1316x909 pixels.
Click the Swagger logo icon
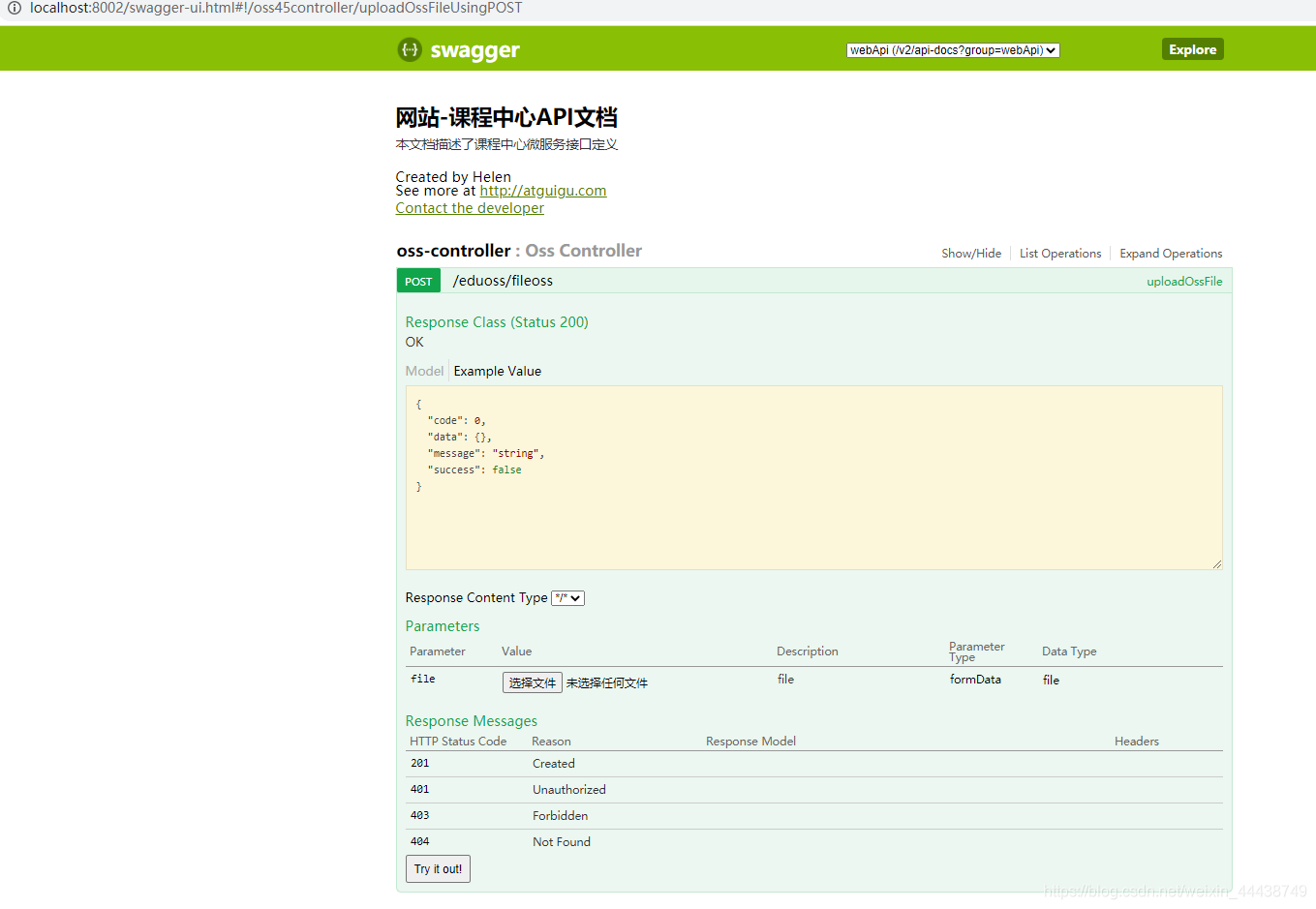coord(410,49)
